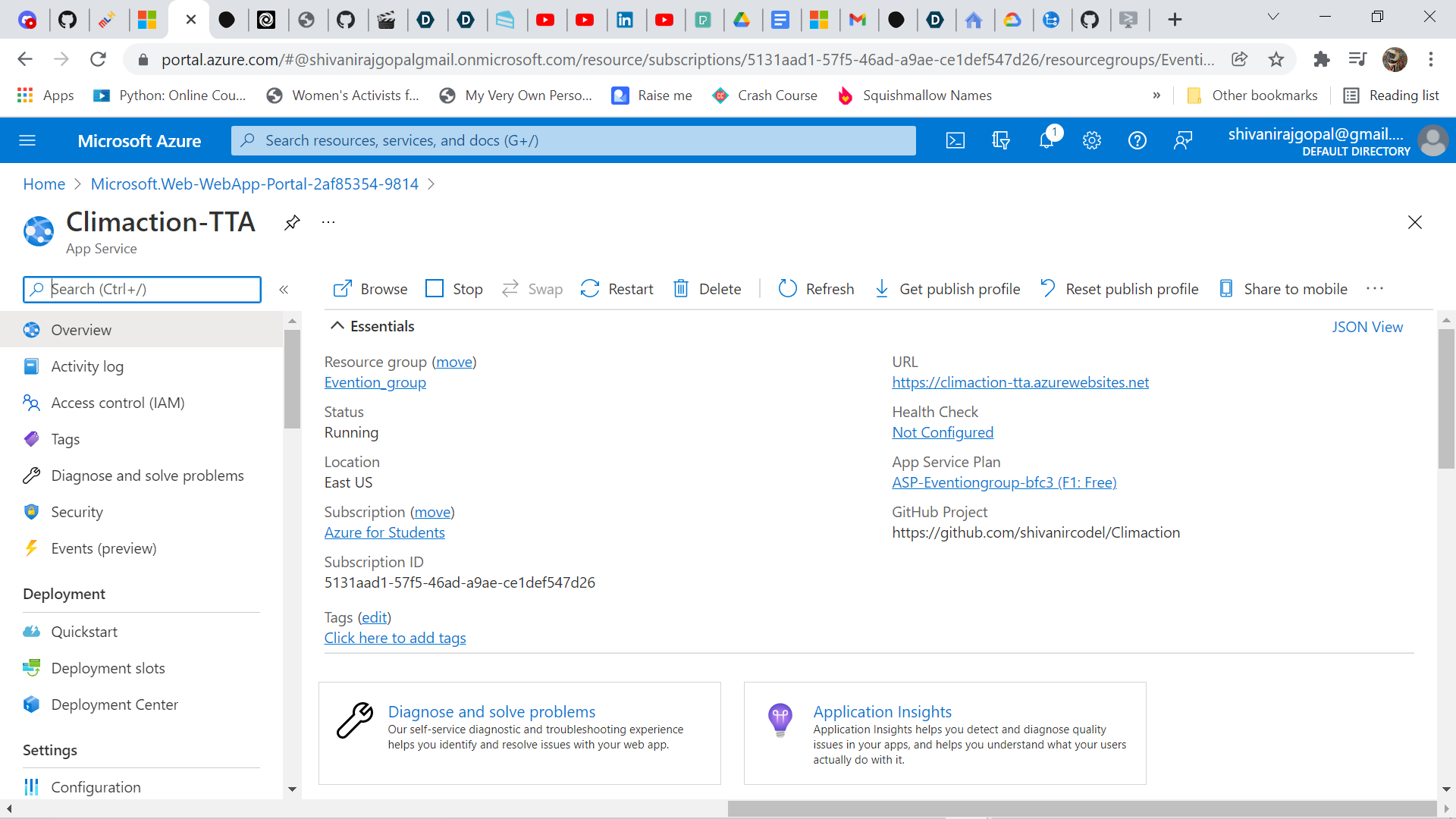Screen dimensions: 1456x819
Task: Open the climaction-tta.azurewebsites.net URL link
Action: 1020,382
